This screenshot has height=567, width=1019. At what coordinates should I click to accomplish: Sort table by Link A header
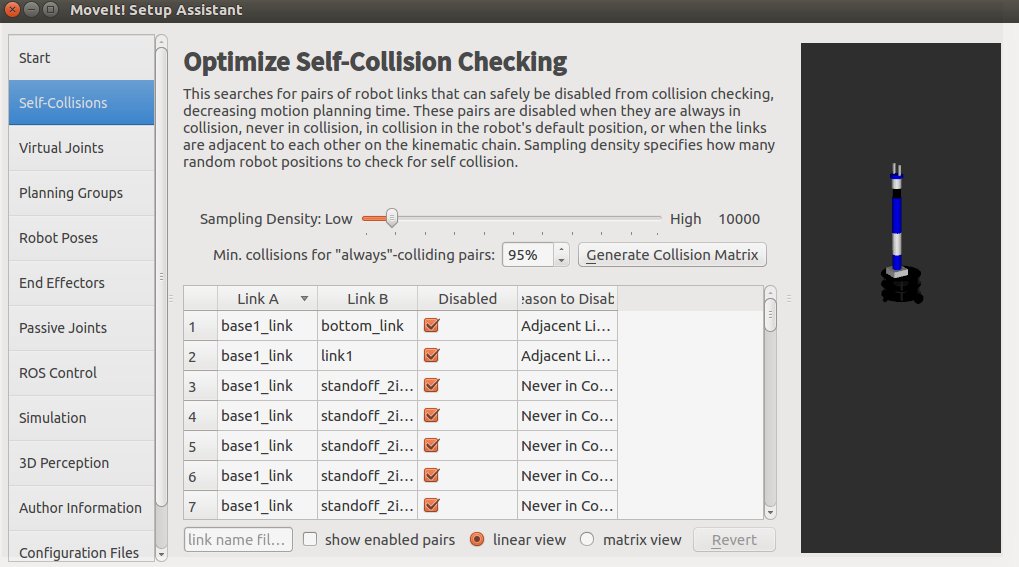click(x=267, y=298)
